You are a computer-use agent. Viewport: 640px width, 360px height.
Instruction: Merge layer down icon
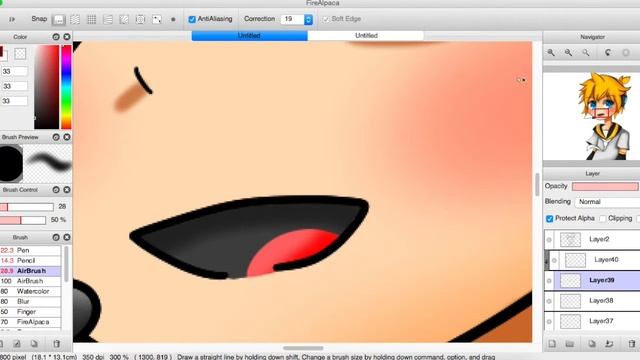609,344
